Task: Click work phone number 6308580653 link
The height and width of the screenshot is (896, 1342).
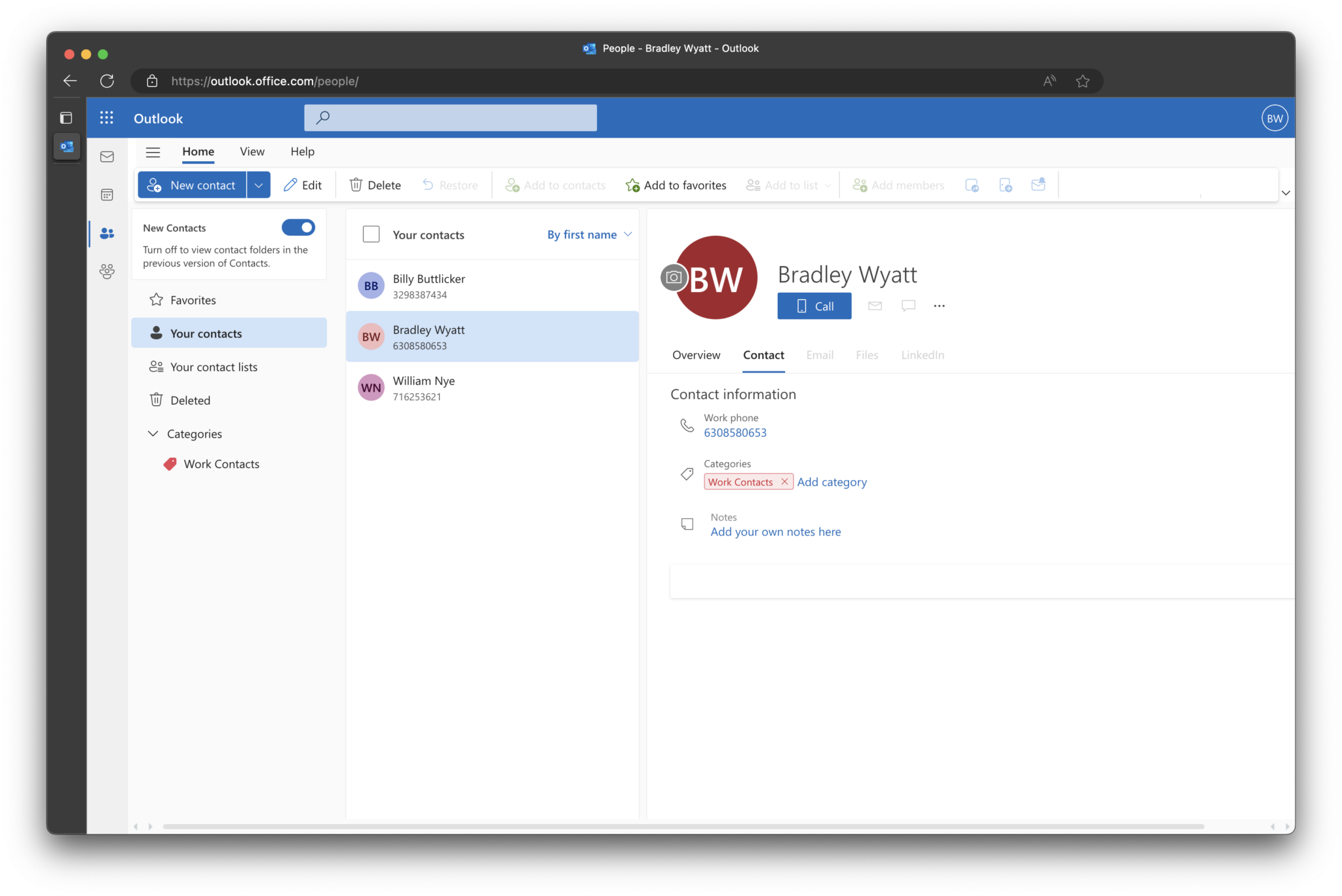Action: click(735, 433)
